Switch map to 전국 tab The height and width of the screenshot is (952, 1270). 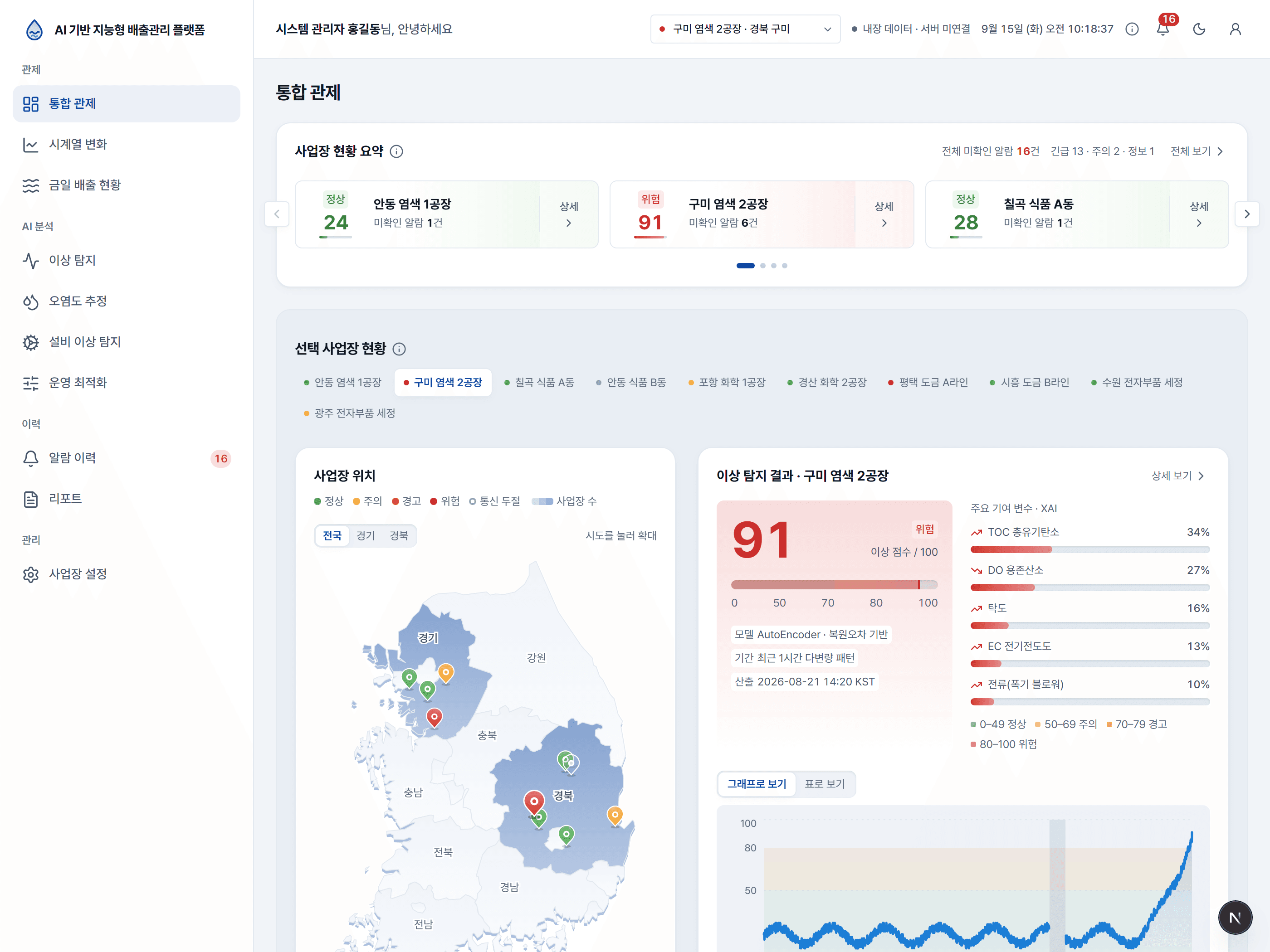[332, 536]
